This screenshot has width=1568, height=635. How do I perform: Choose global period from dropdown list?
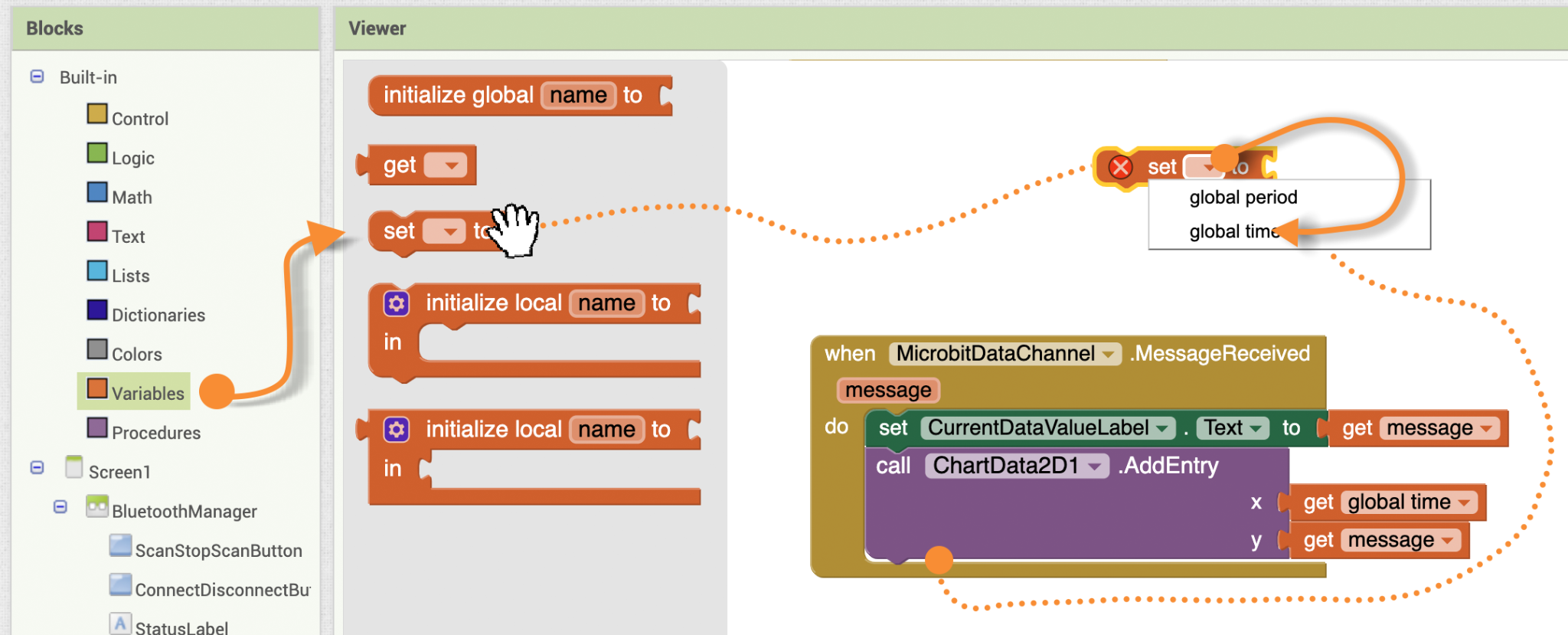(x=1243, y=198)
